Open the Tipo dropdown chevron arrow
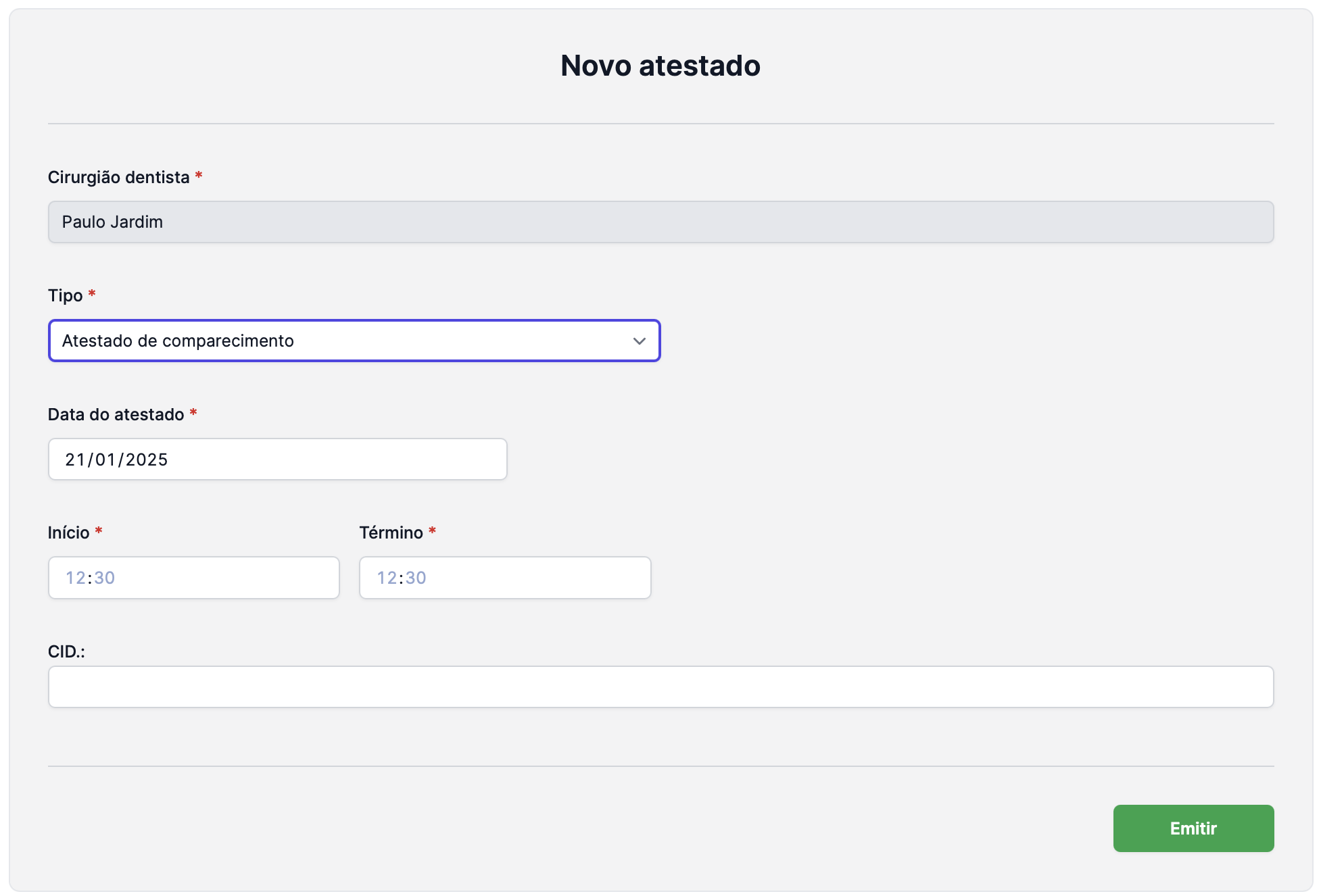Viewport: 1321px width, 896px height. click(x=639, y=341)
